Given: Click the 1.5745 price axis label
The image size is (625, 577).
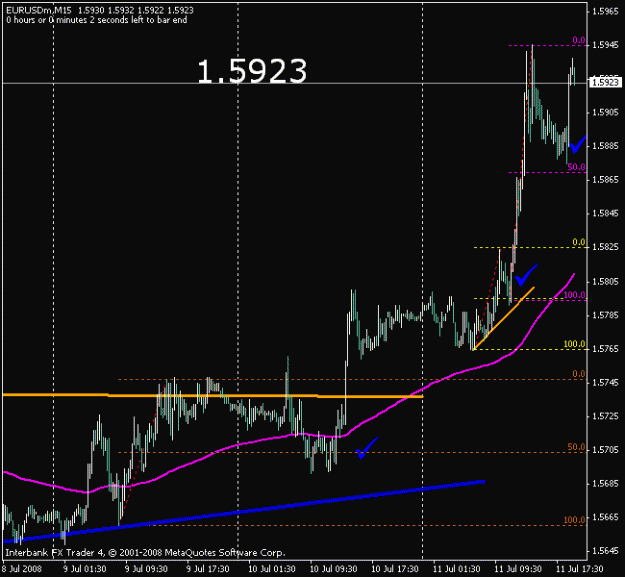Looking at the screenshot, I should coord(605,383).
